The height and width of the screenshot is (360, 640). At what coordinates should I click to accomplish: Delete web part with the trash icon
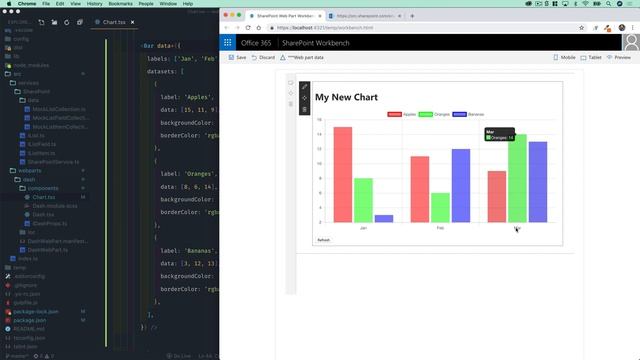(304, 109)
